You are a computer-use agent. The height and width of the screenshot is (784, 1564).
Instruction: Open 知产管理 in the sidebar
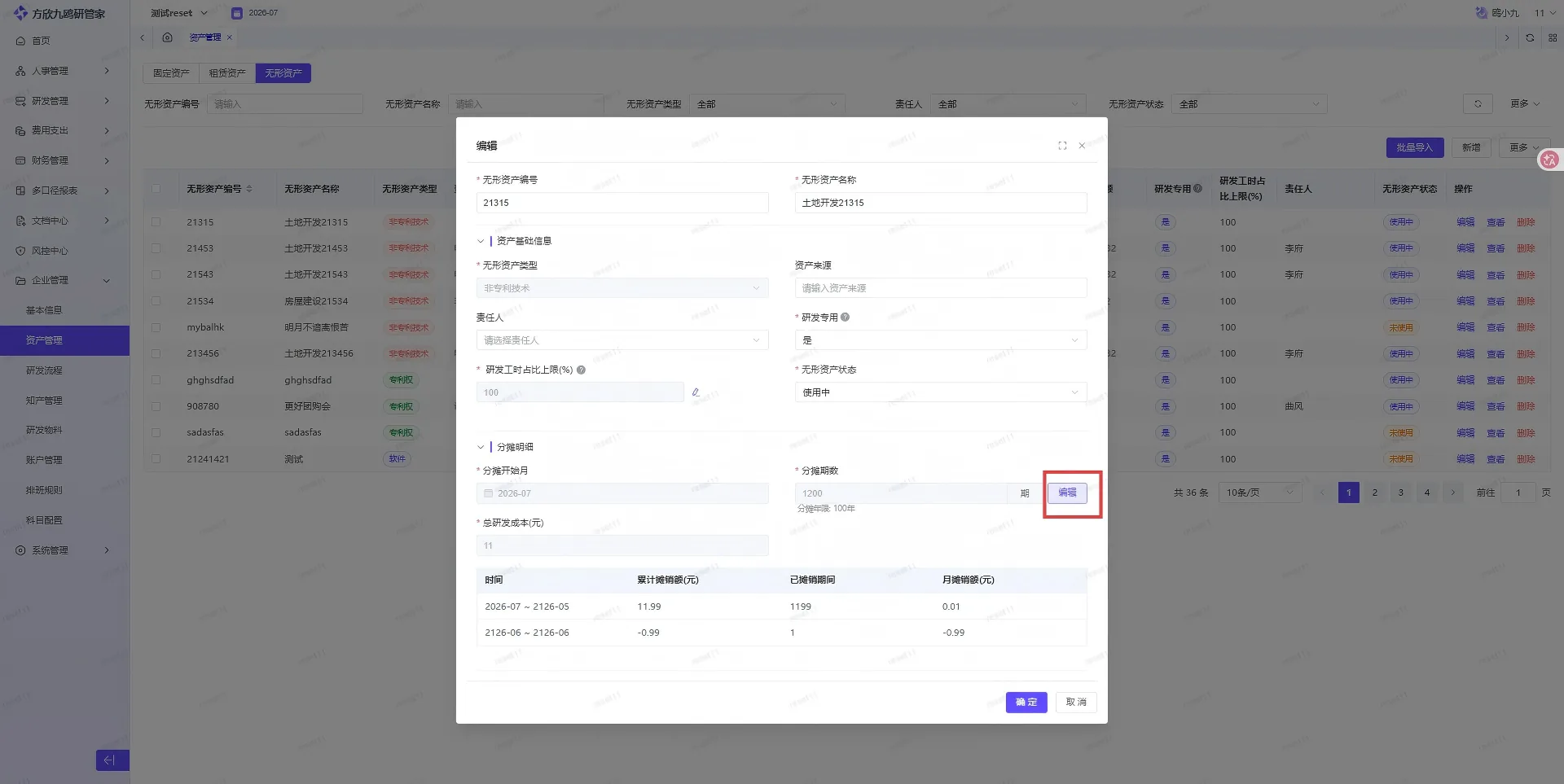coord(64,401)
